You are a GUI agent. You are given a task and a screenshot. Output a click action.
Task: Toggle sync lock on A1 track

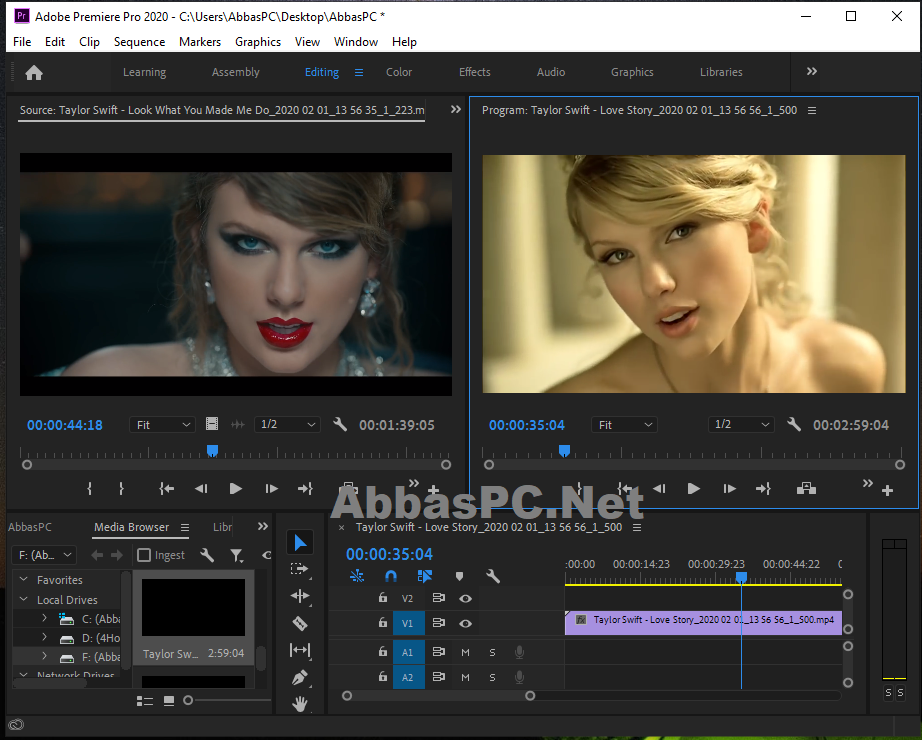click(439, 652)
